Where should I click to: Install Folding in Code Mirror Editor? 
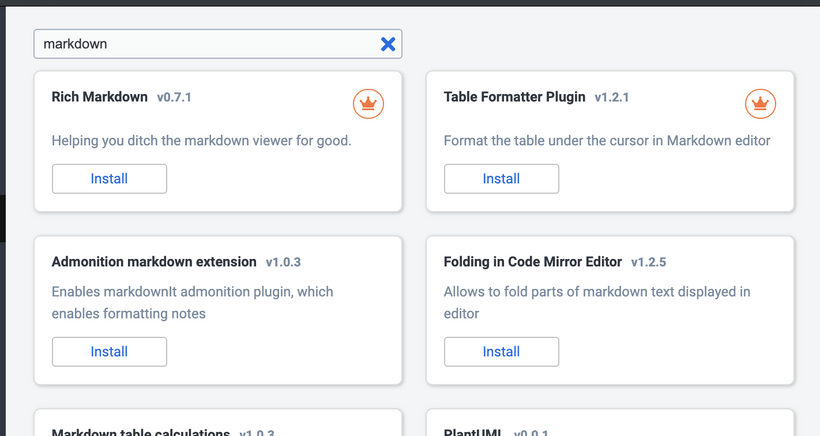502,352
